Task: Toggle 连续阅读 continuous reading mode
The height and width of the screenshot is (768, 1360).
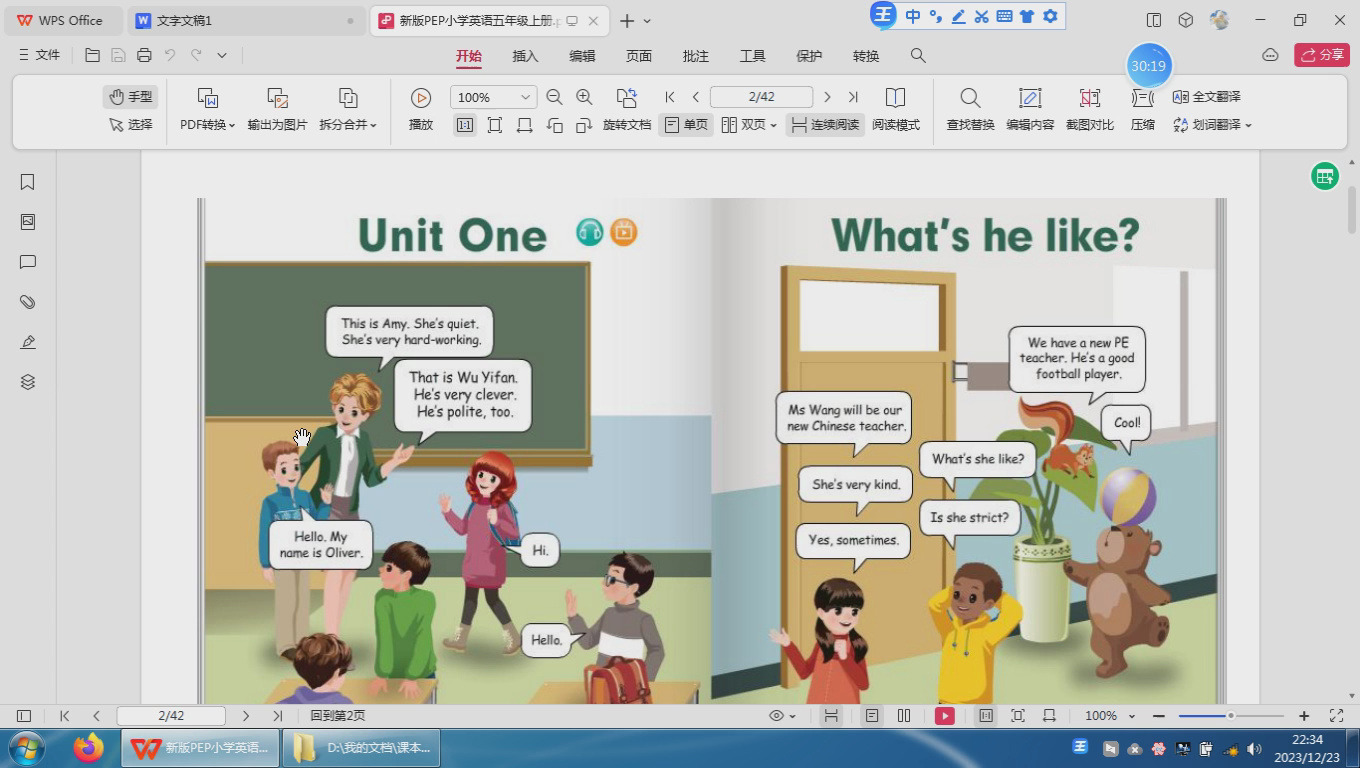Action: [x=825, y=125]
